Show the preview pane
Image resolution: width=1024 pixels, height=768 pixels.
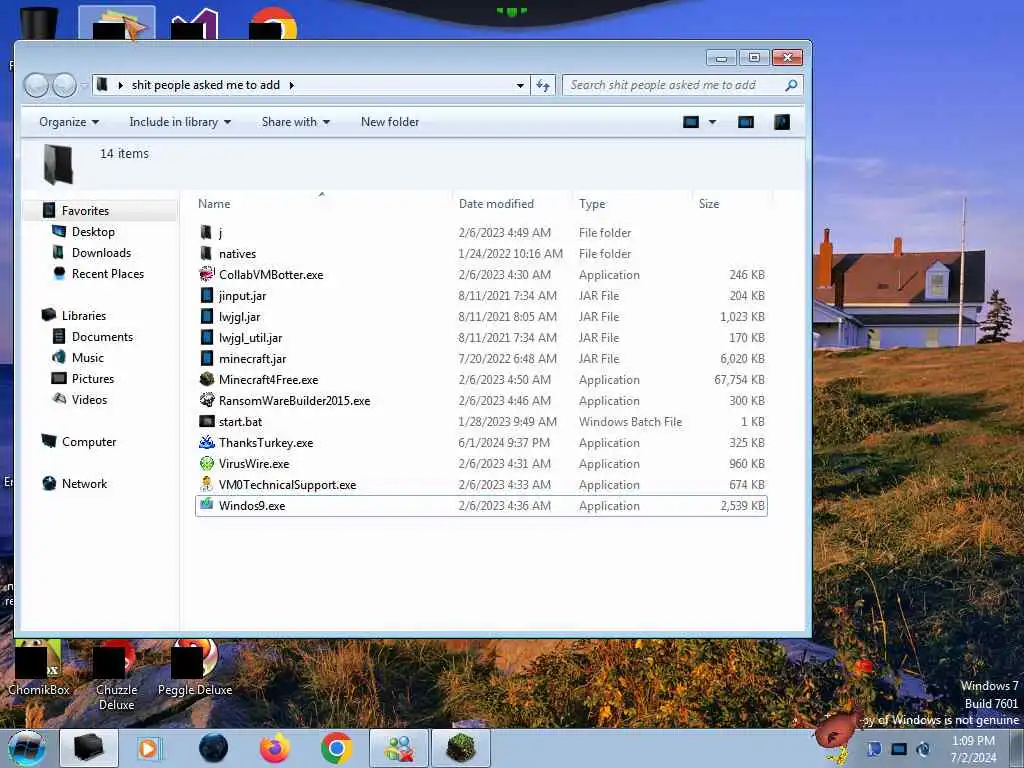coord(745,122)
